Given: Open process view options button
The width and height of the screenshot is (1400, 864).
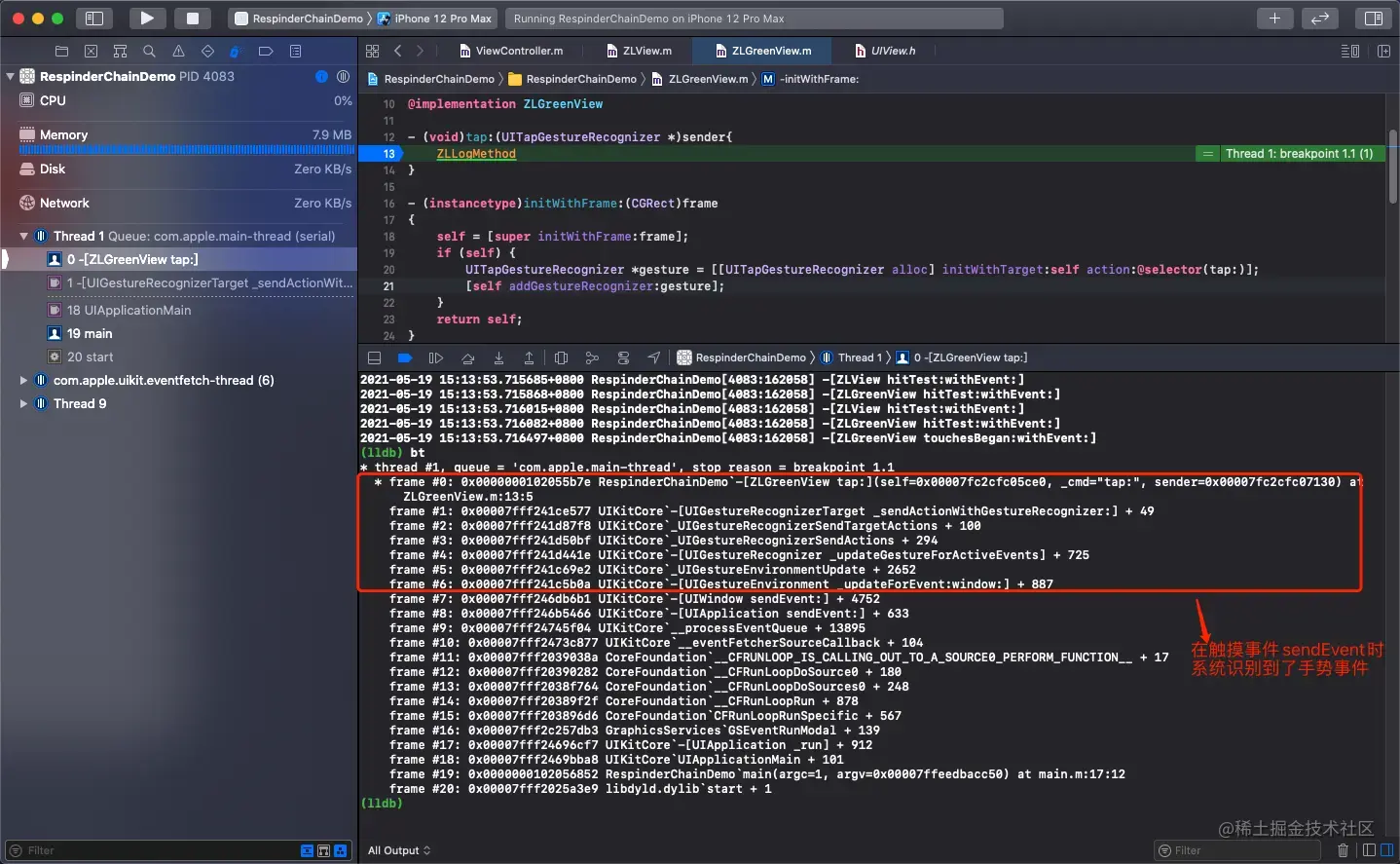Looking at the screenshot, I should pyautogui.click(x=343, y=76).
